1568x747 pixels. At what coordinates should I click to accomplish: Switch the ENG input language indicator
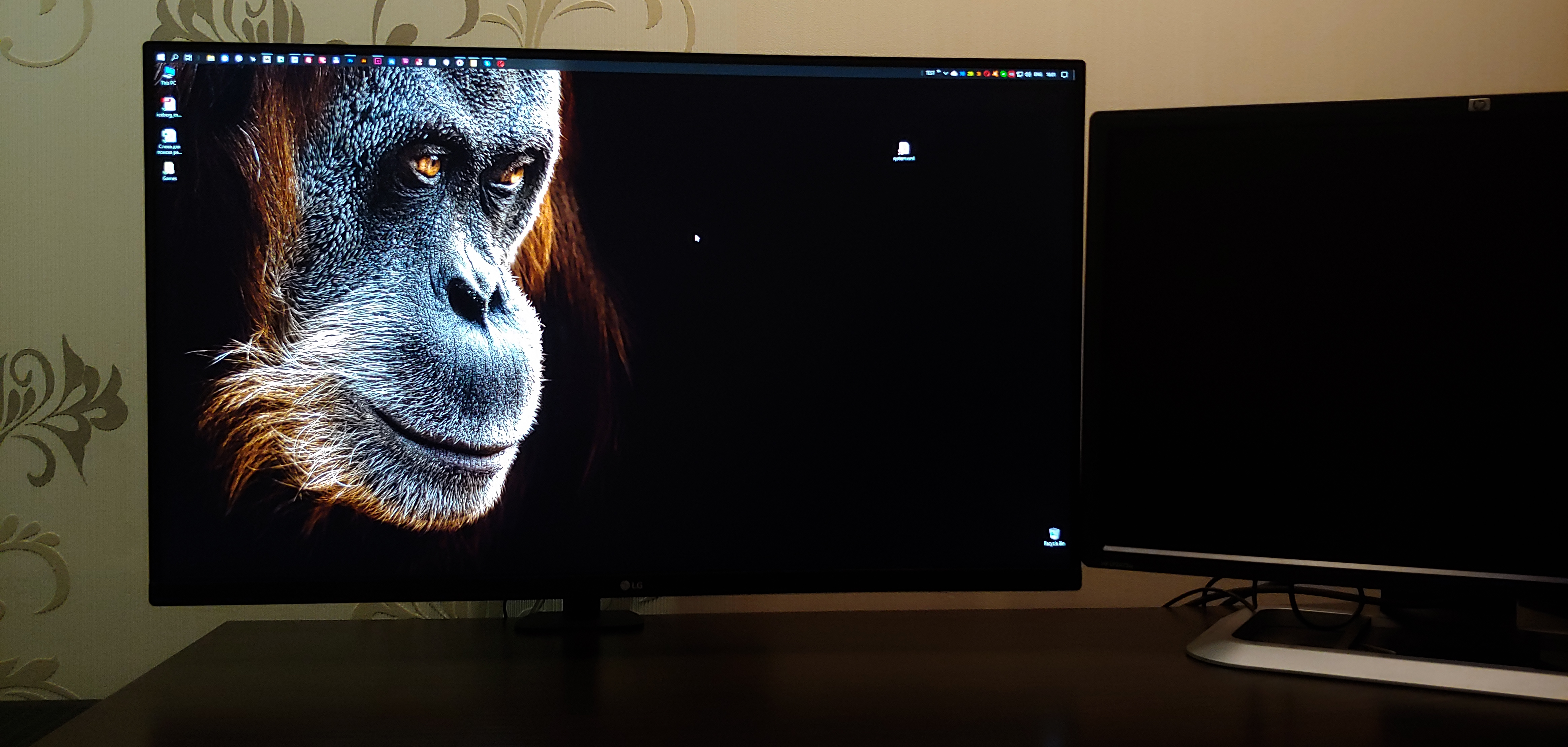pos(1039,75)
